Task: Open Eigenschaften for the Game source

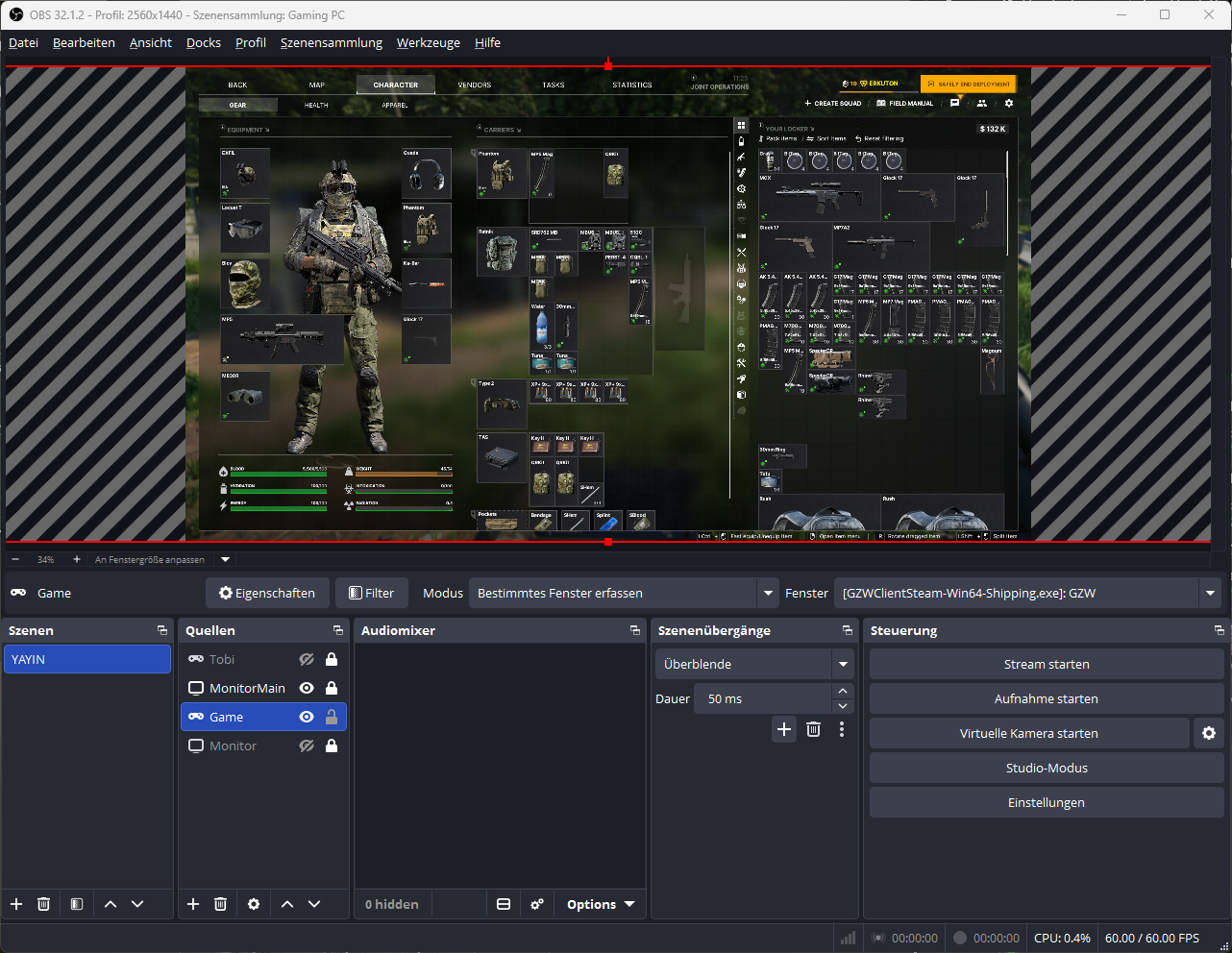Action: coord(267,593)
